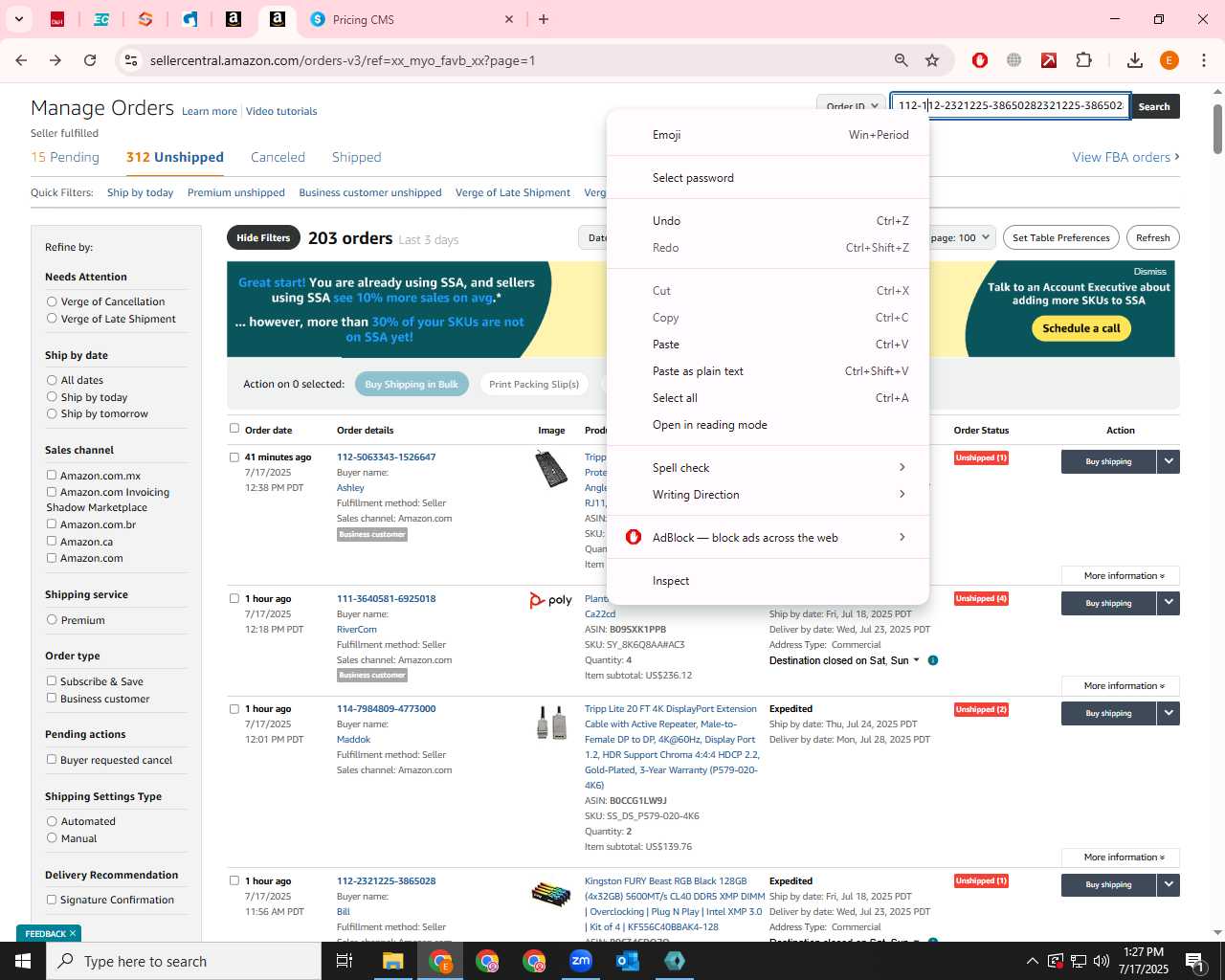Check the Buyer requested cancel filter
This screenshot has height=980, width=1225.
click(x=52, y=759)
